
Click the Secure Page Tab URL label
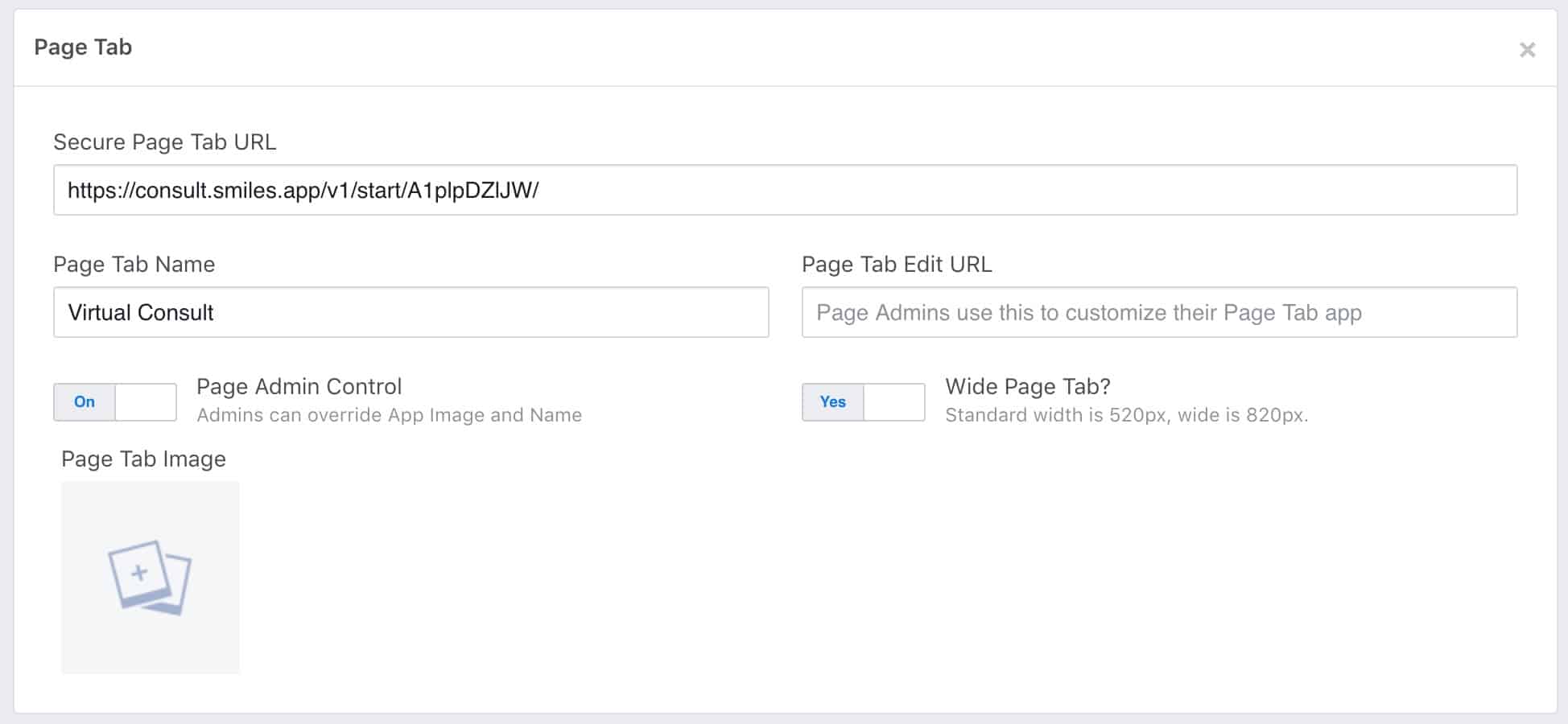pos(164,142)
